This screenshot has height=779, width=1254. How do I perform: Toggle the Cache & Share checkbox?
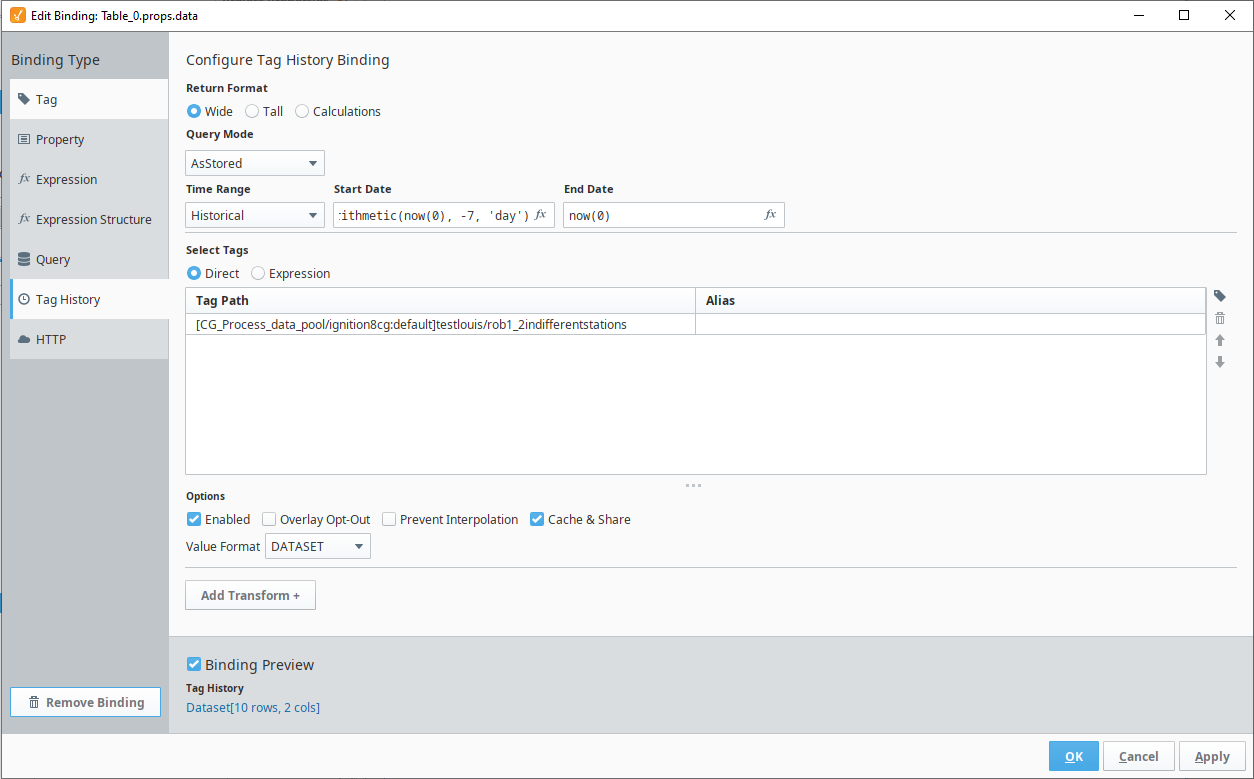click(537, 519)
